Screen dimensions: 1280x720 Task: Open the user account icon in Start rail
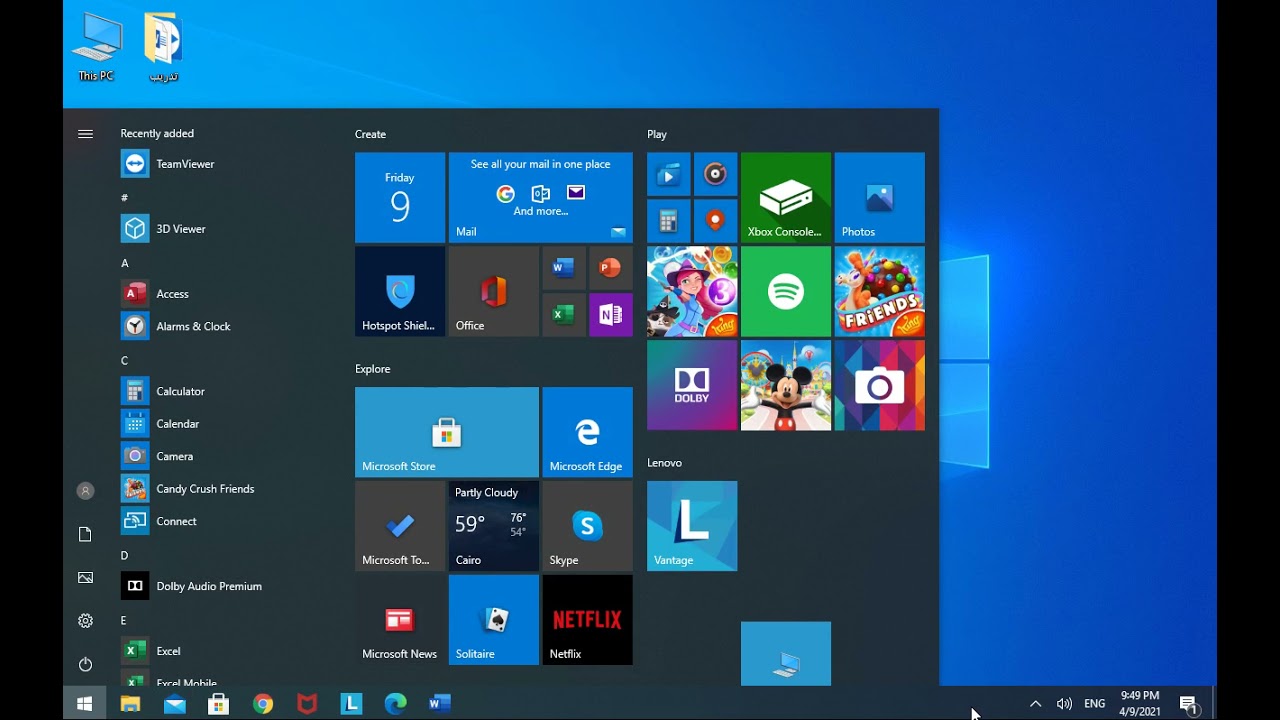coord(85,491)
